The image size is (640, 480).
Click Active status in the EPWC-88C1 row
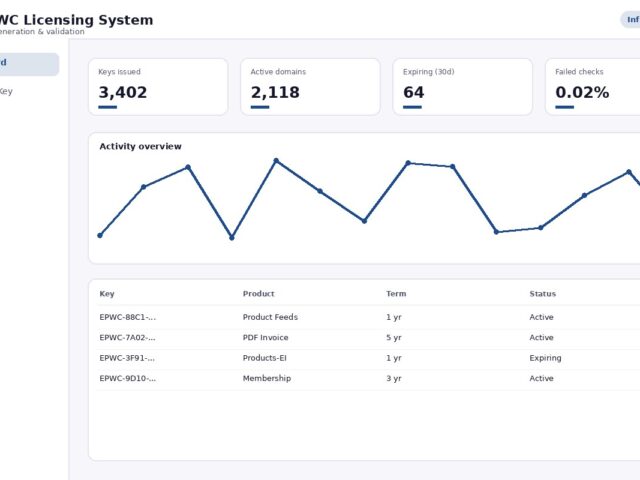pyautogui.click(x=541, y=317)
